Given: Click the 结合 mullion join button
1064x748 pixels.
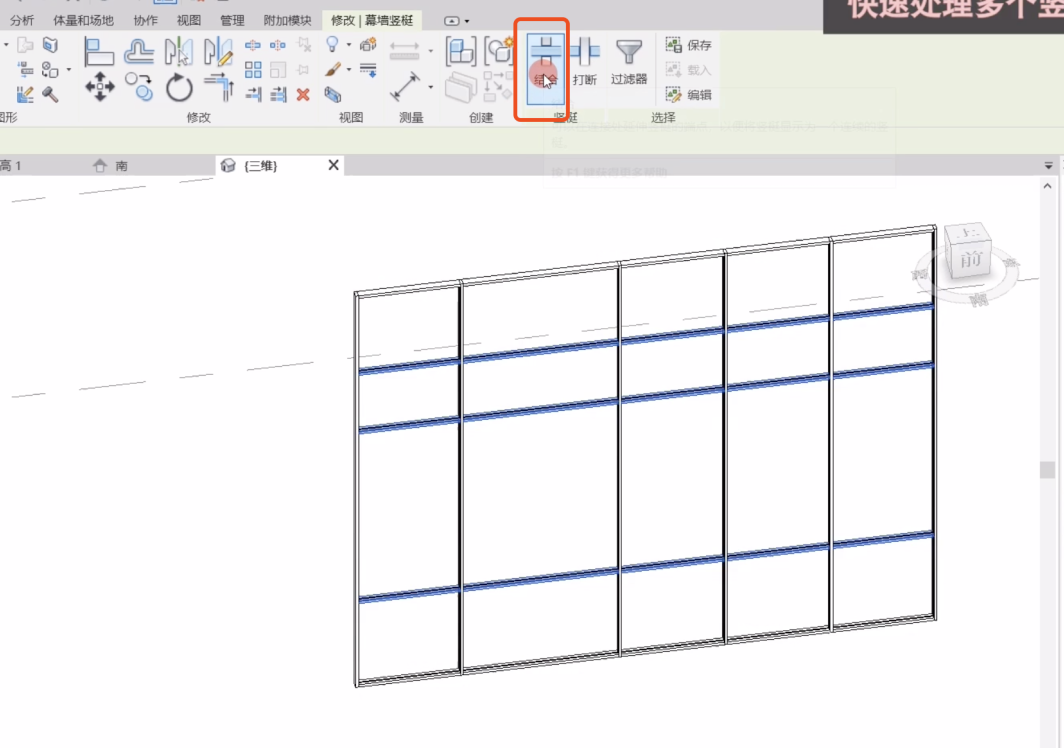Looking at the screenshot, I should (x=546, y=68).
